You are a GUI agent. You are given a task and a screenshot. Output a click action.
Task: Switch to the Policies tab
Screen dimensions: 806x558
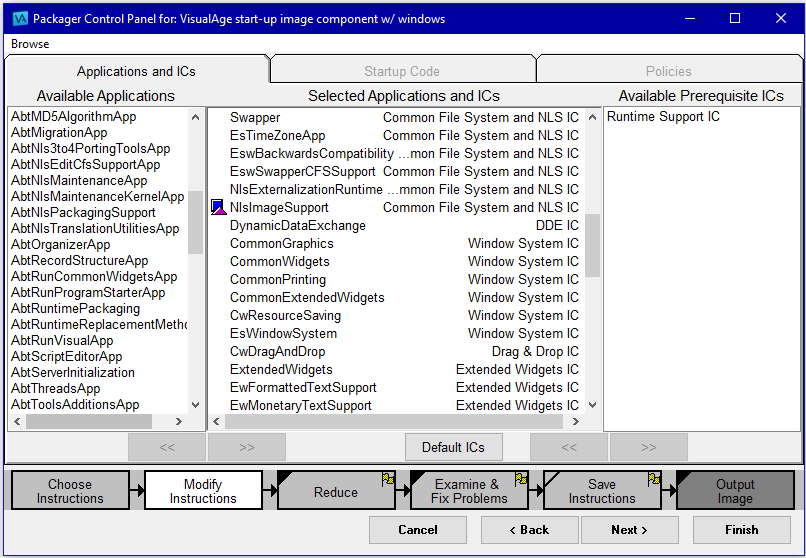click(669, 71)
